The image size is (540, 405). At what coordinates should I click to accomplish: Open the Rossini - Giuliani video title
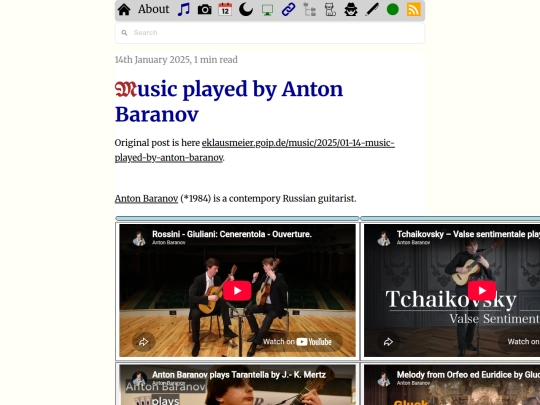[232, 234]
